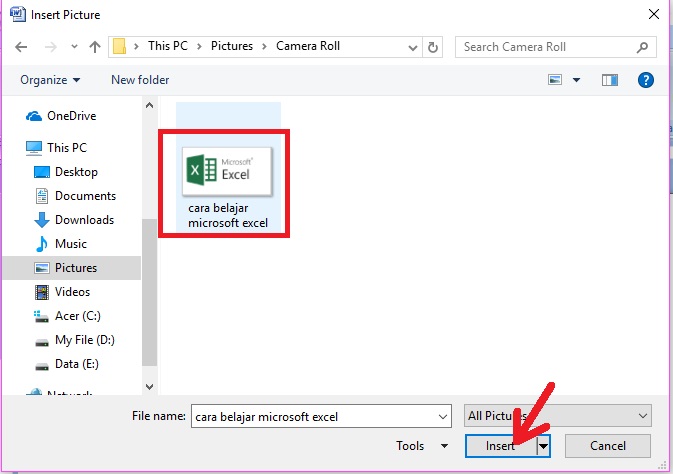
Task: Refresh the Camera Roll folder
Action: [433, 47]
